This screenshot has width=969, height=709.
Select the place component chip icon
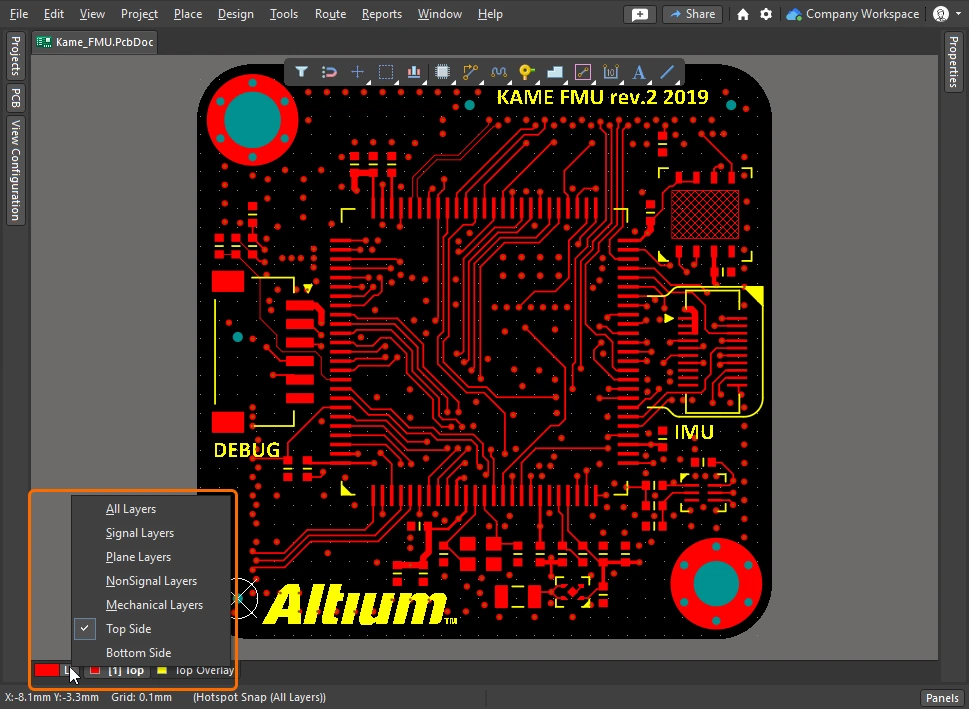[x=442, y=72]
